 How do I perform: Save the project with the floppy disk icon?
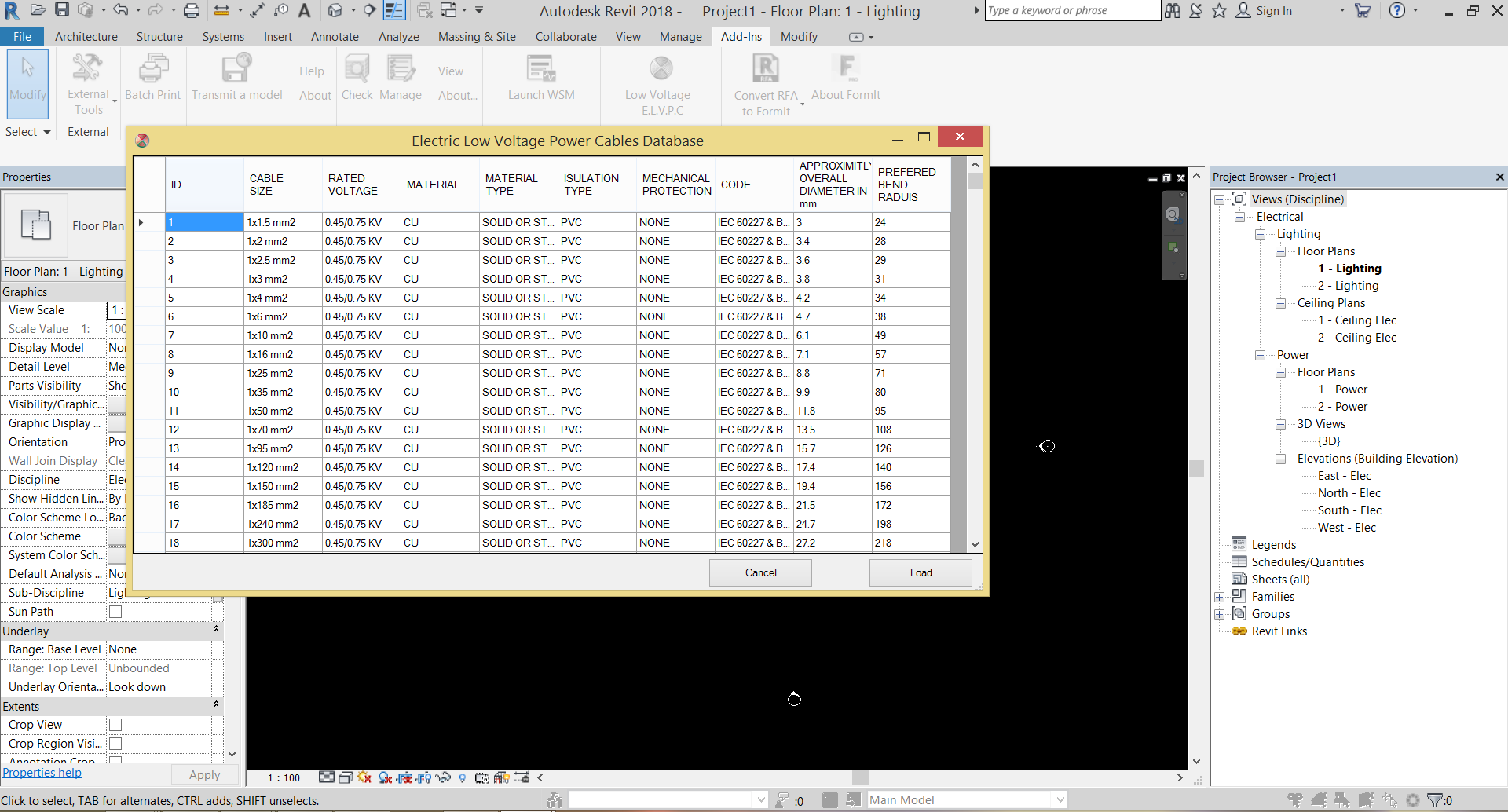click(x=62, y=11)
